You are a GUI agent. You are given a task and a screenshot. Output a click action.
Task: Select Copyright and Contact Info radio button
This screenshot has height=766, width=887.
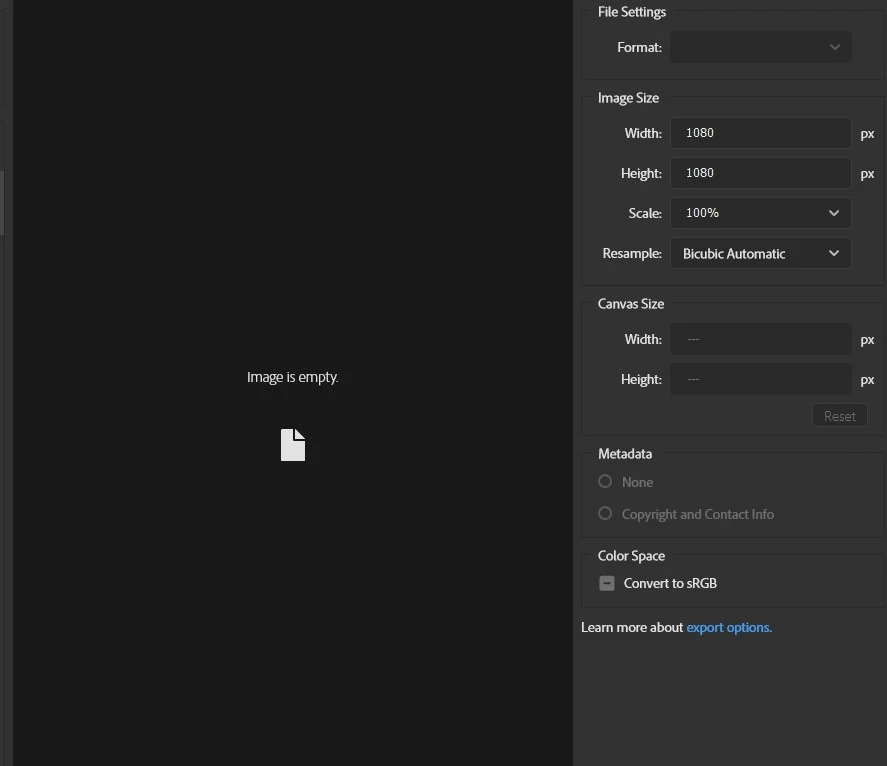(605, 513)
